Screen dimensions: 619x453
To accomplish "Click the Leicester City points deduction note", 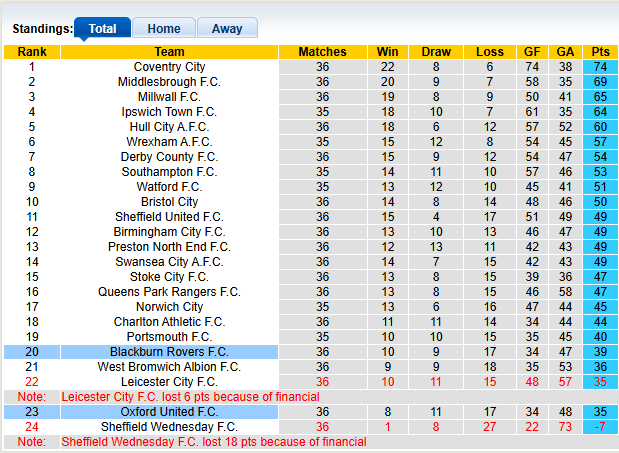I will (x=190, y=397).
